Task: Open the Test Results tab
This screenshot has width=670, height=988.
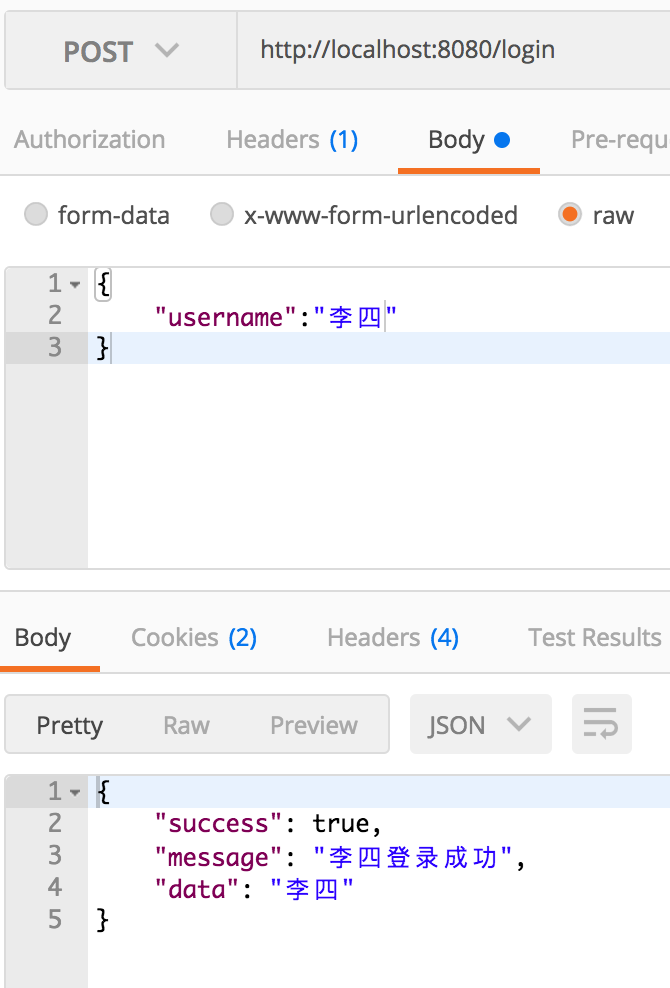Action: (x=595, y=638)
